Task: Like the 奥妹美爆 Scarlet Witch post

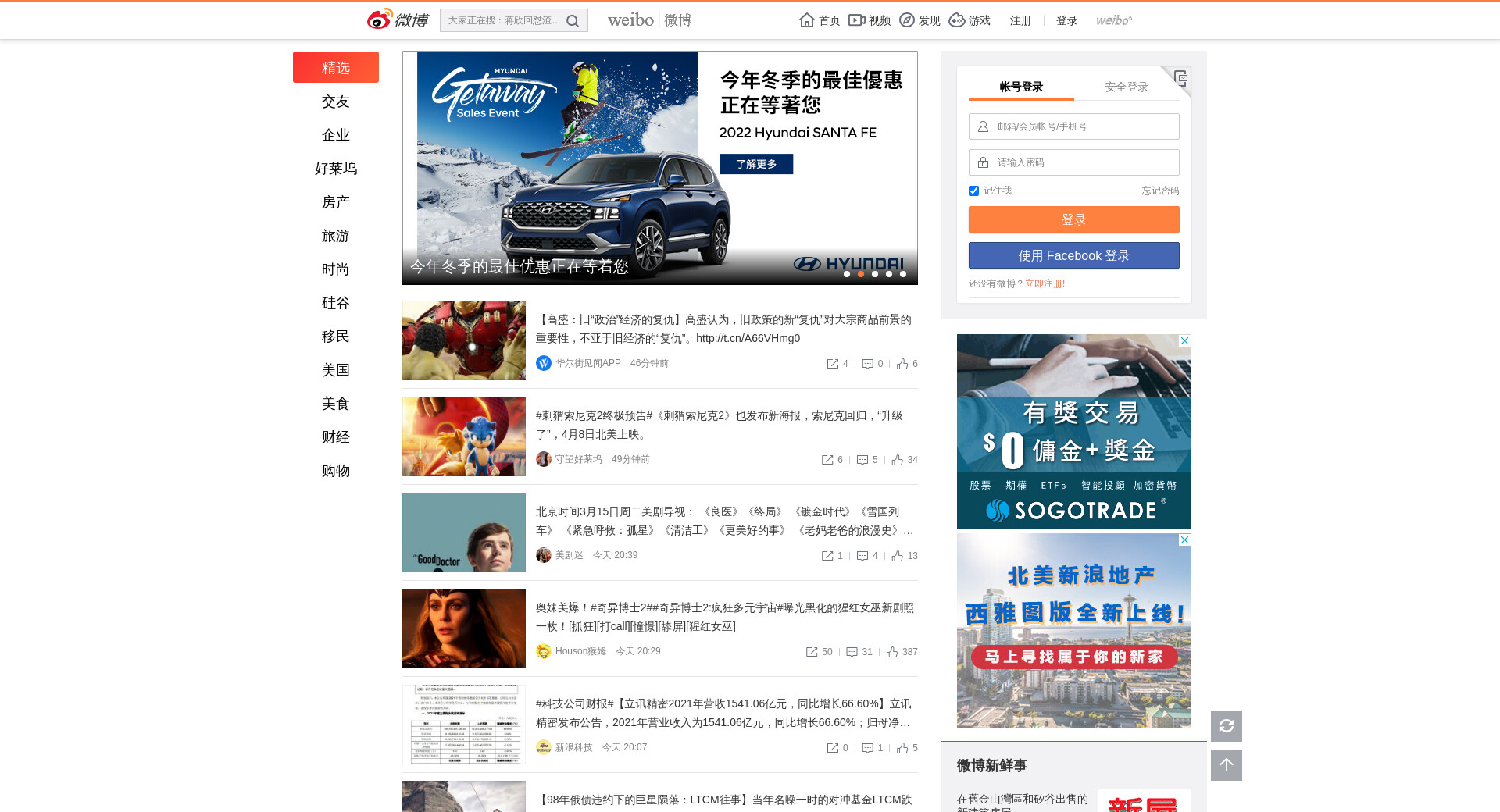Action: (892, 652)
